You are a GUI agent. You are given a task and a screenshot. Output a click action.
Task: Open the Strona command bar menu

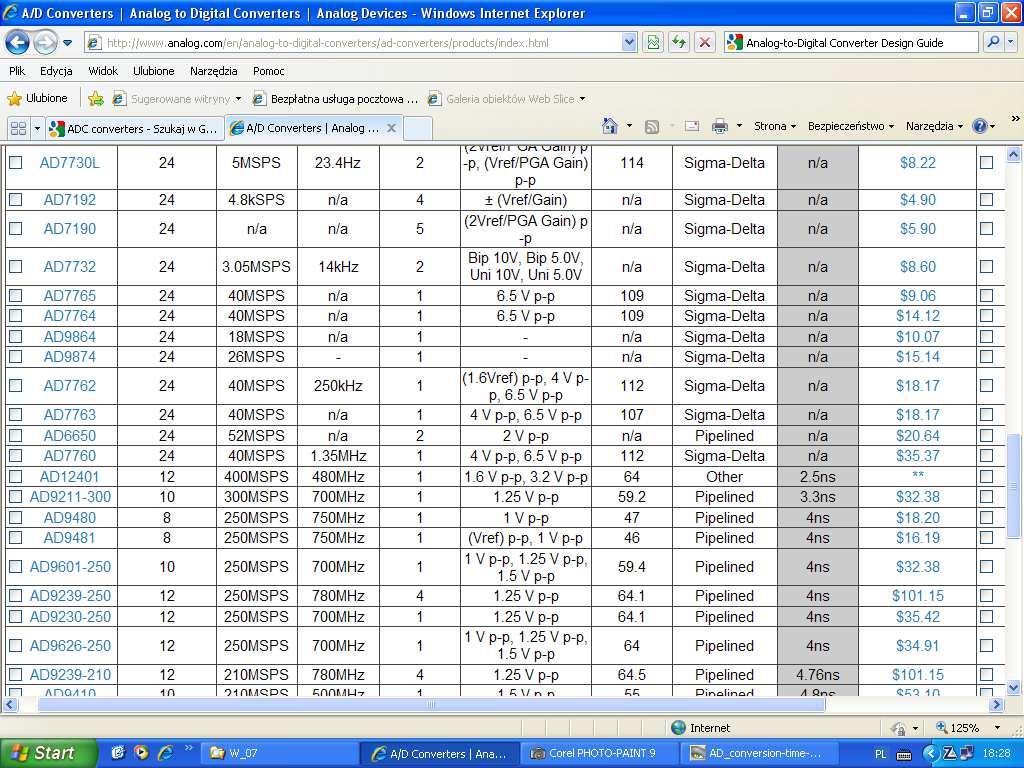pyautogui.click(x=775, y=125)
